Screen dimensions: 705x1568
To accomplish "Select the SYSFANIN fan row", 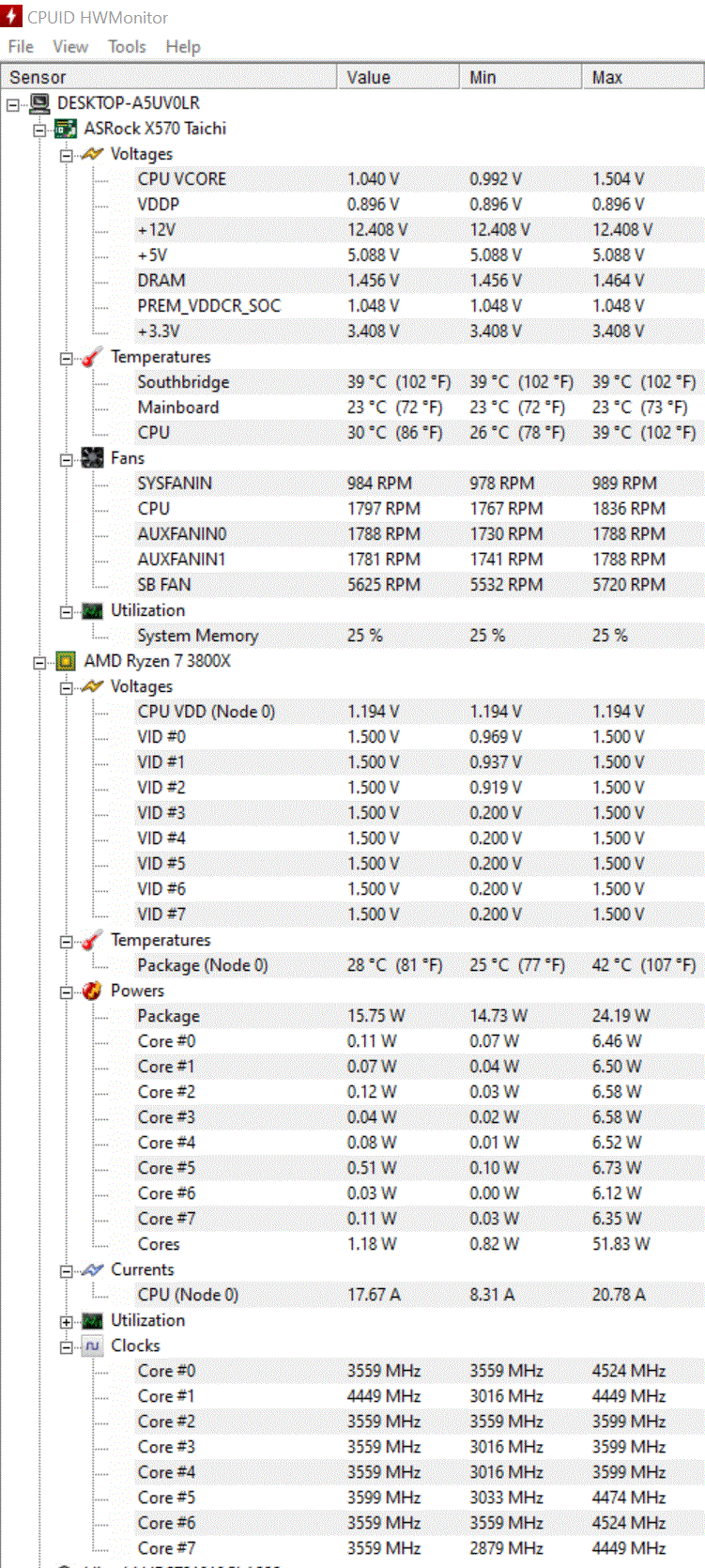I will tap(419, 484).
